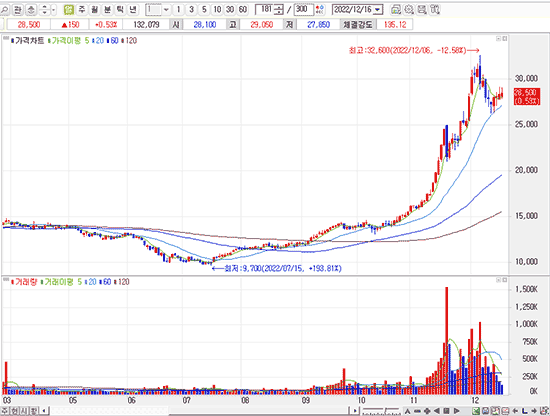Viewport: 550px width, 416px height.
Task: Click the volume chart panel grip handle
Action: point(6,280)
